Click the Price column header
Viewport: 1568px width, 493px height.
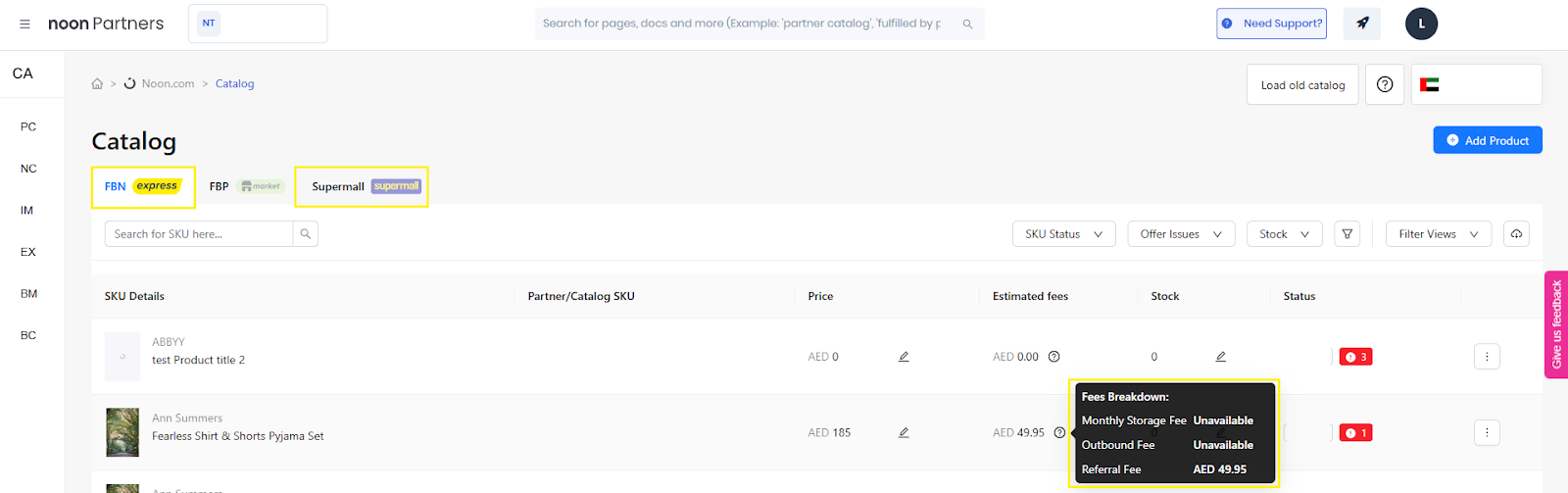click(820, 296)
